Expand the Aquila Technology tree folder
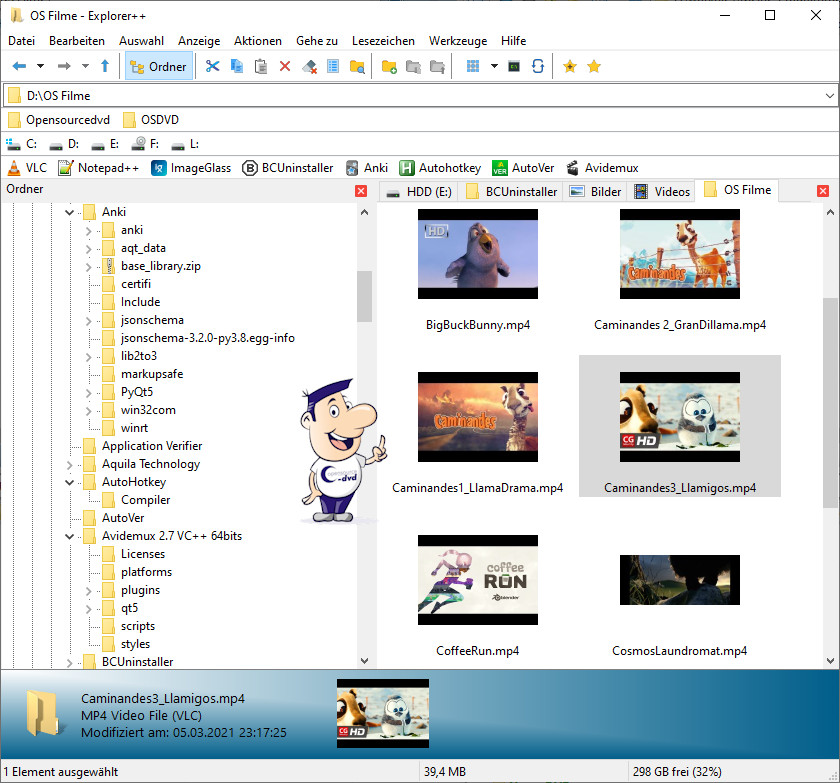 pyautogui.click(x=70, y=464)
